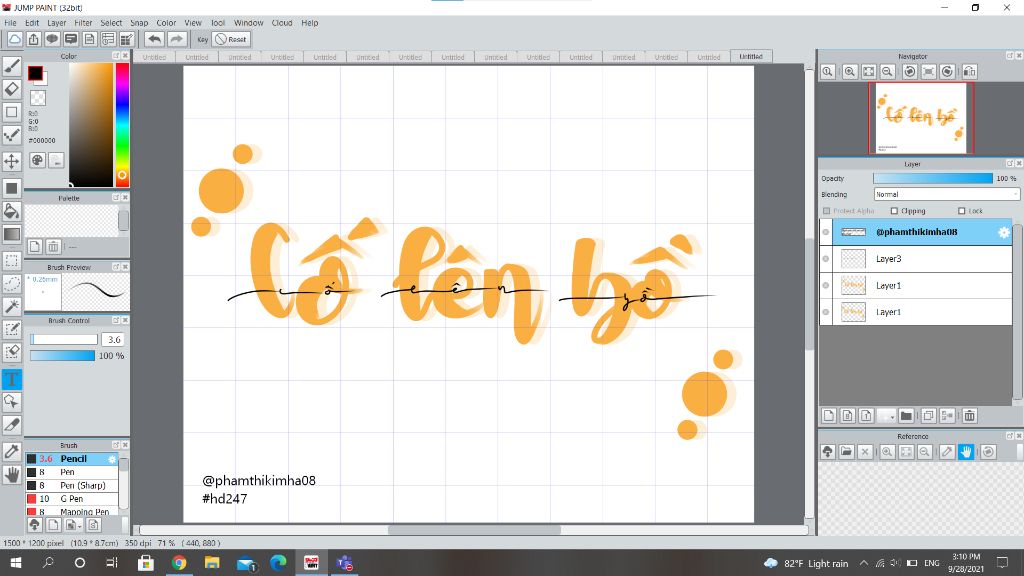The width and height of the screenshot is (1024, 576).
Task: Click the Windows Start button
Action: click(15, 562)
